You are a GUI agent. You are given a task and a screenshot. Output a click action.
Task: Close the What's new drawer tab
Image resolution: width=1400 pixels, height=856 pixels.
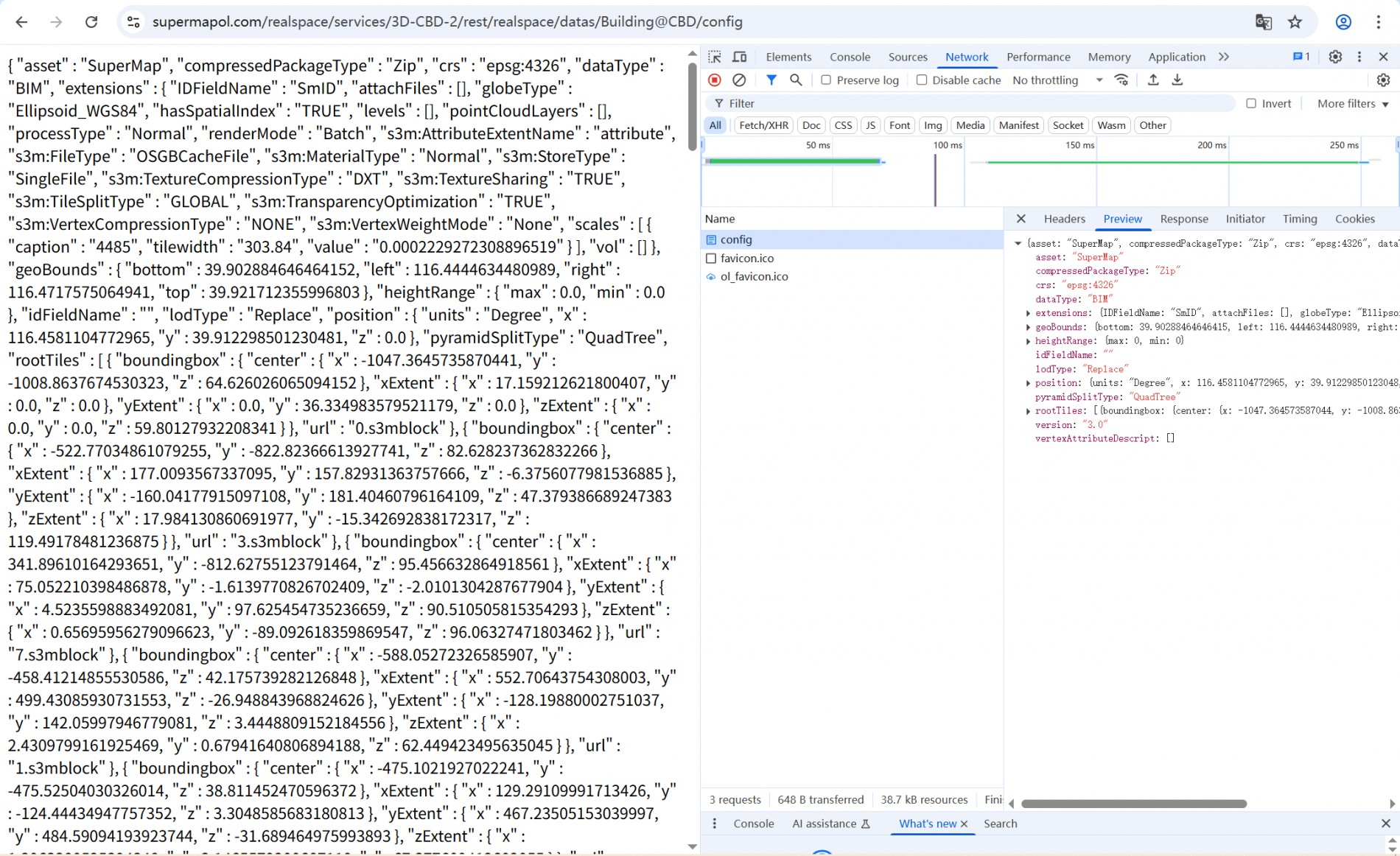pyautogui.click(x=964, y=824)
